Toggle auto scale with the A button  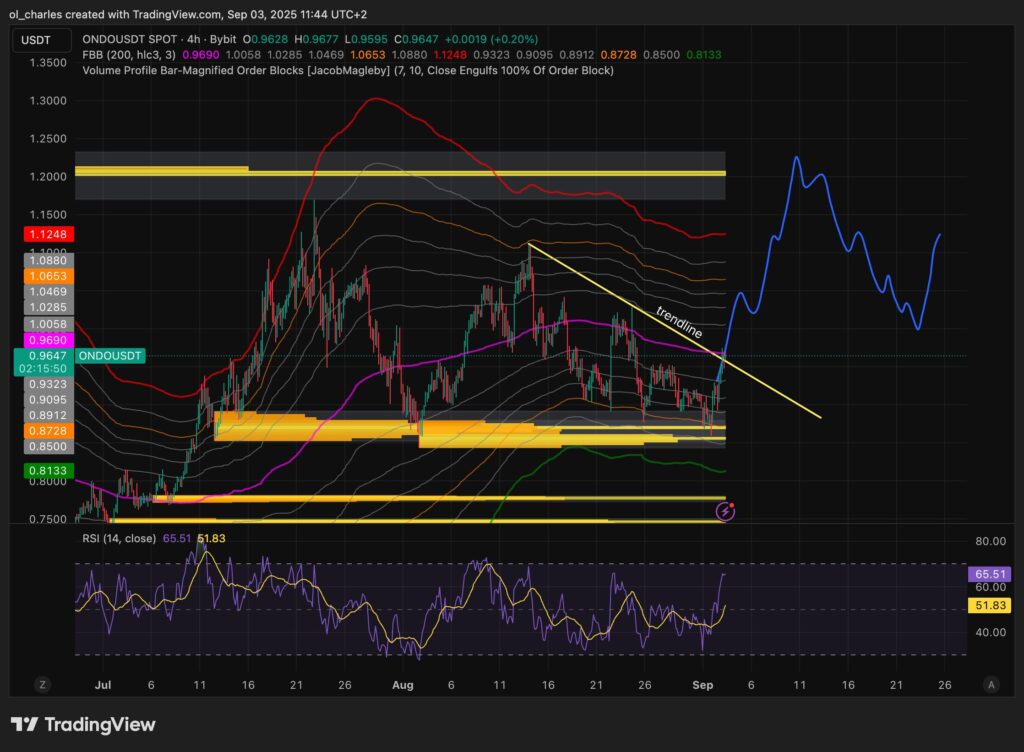point(990,684)
